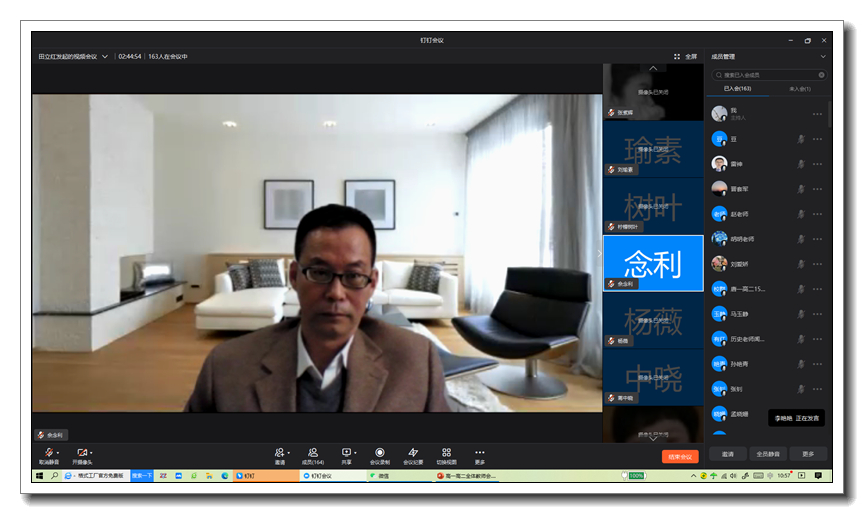Collapse the 成员管理 panel chevron
The width and height of the screenshot is (864, 514).
pyautogui.click(x=823, y=57)
